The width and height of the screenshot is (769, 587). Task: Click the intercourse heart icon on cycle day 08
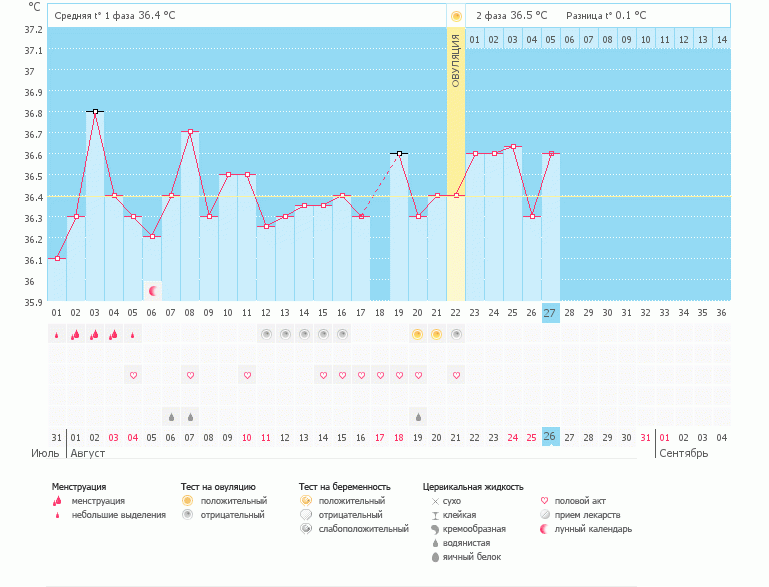[190, 375]
